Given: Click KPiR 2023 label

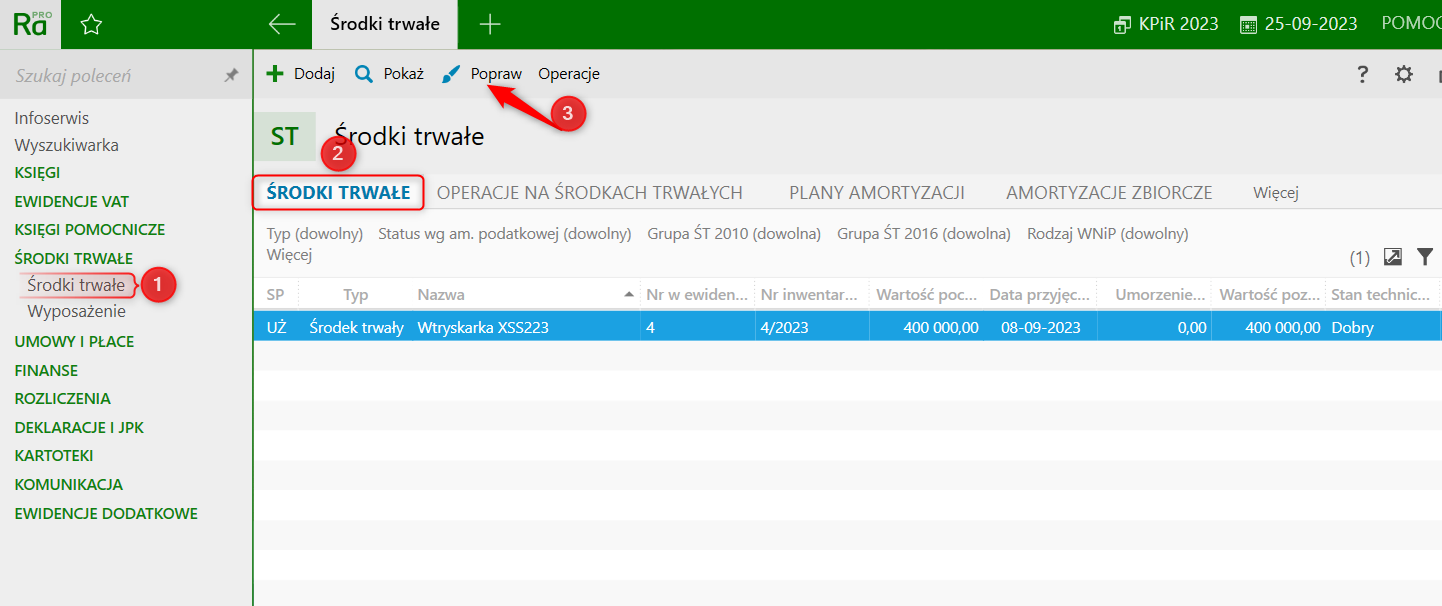Looking at the screenshot, I should pyautogui.click(x=1178, y=24).
